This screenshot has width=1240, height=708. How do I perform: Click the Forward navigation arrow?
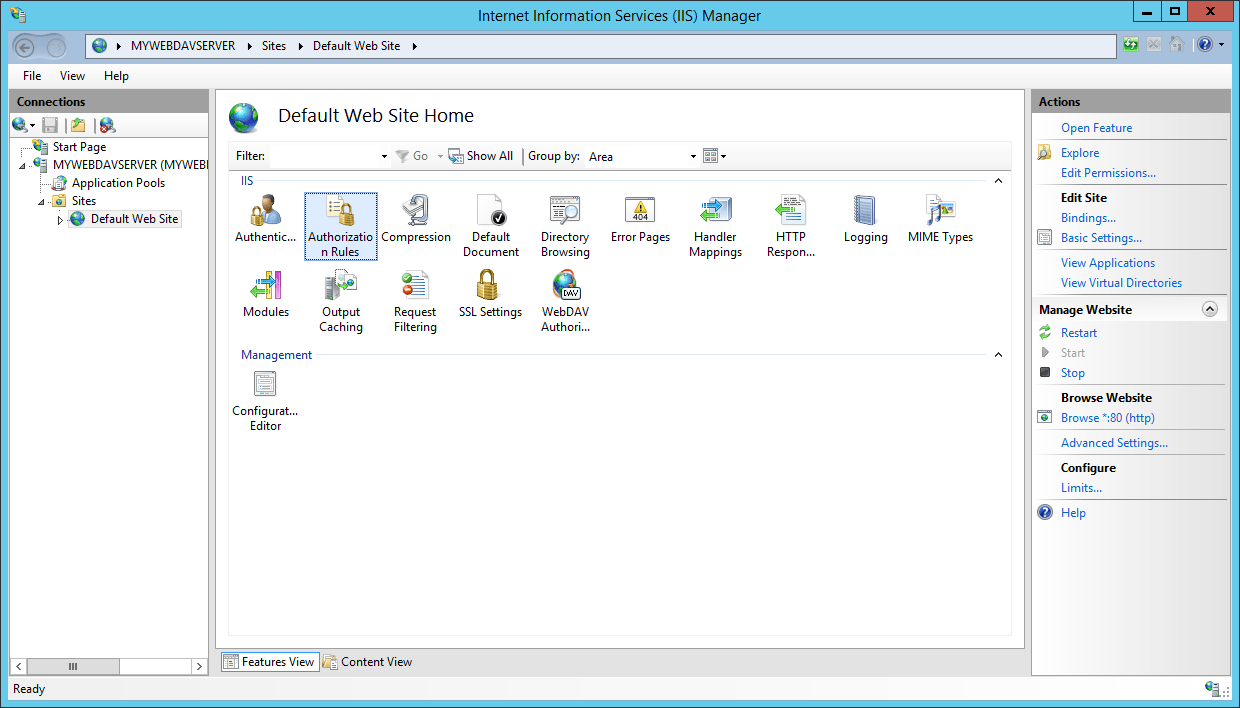click(56, 47)
